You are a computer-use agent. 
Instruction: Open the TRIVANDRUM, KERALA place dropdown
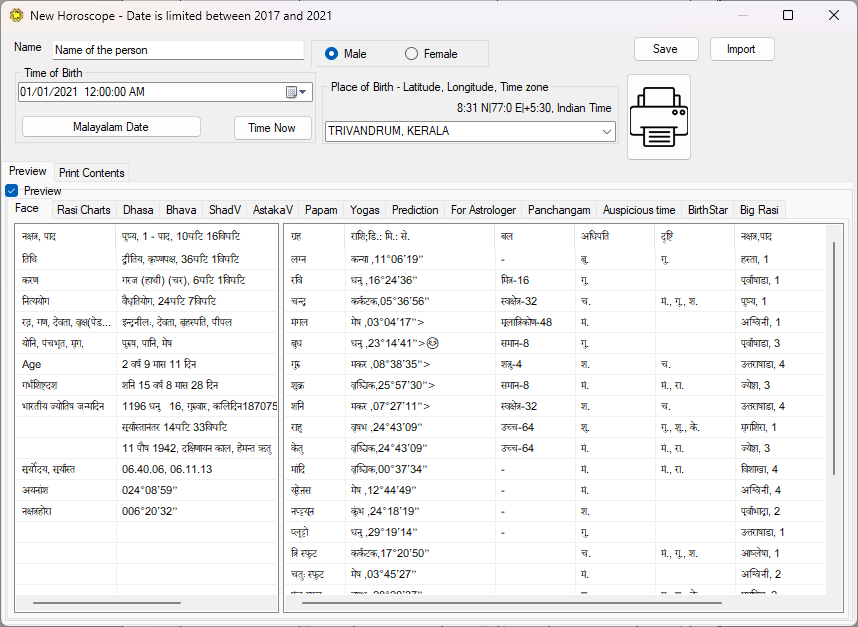coord(604,131)
